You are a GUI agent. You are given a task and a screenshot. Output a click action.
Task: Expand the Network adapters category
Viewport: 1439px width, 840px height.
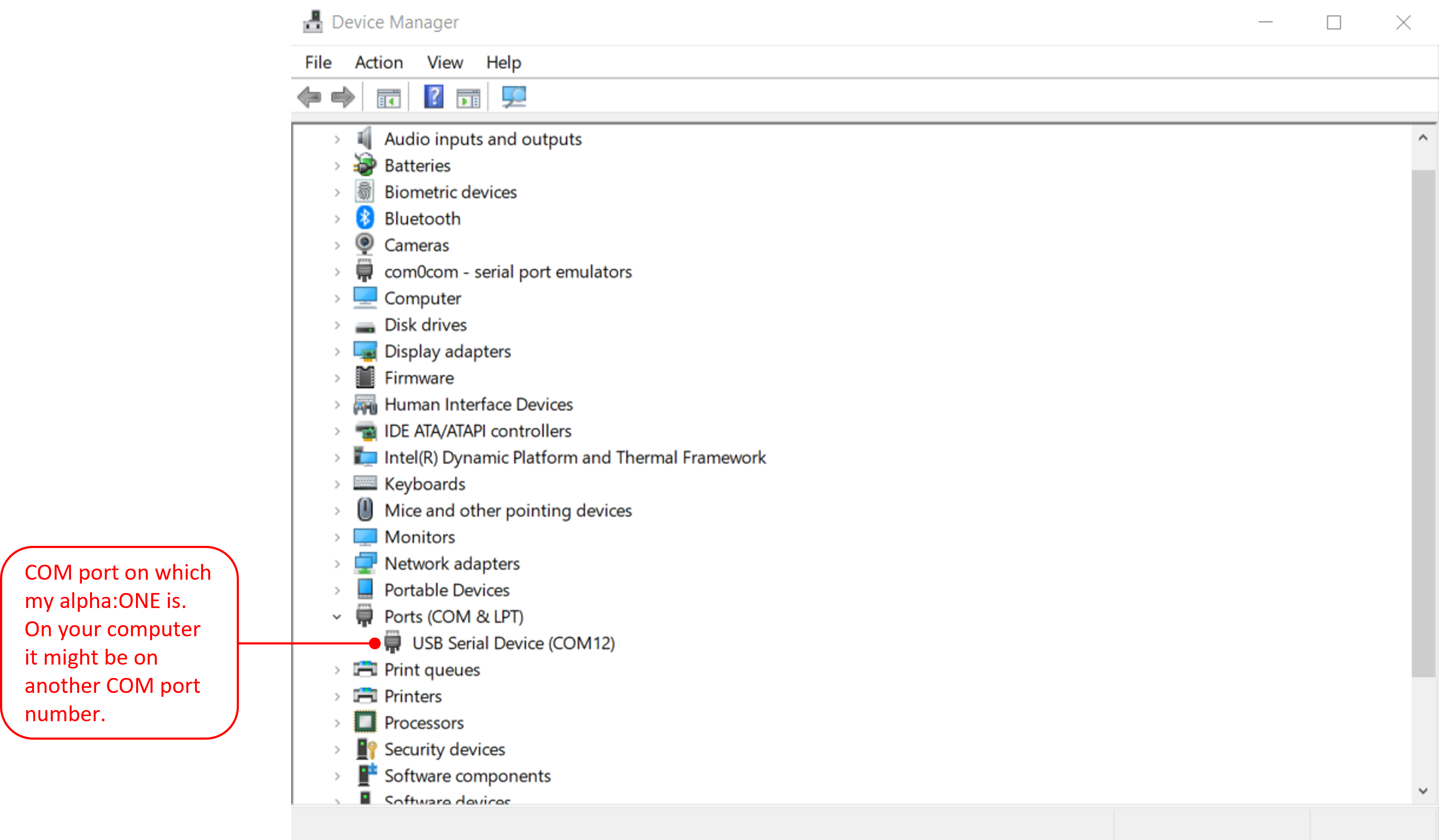pyautogui.click(x=337, y=563)
